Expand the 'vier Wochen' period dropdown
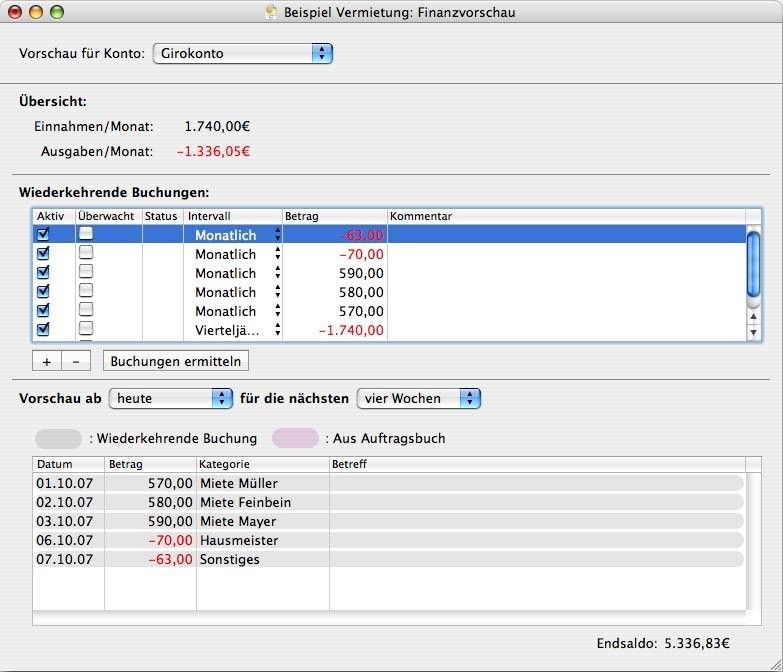This screenshot has height=672, width=783. pyautogui.click(x=418, y=398)
